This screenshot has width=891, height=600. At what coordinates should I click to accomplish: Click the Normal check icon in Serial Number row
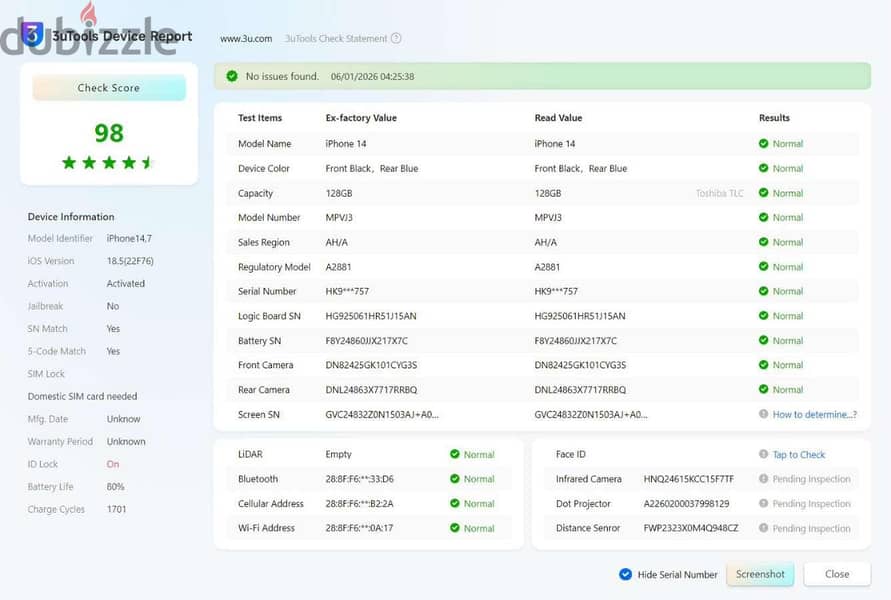[763, 291]
